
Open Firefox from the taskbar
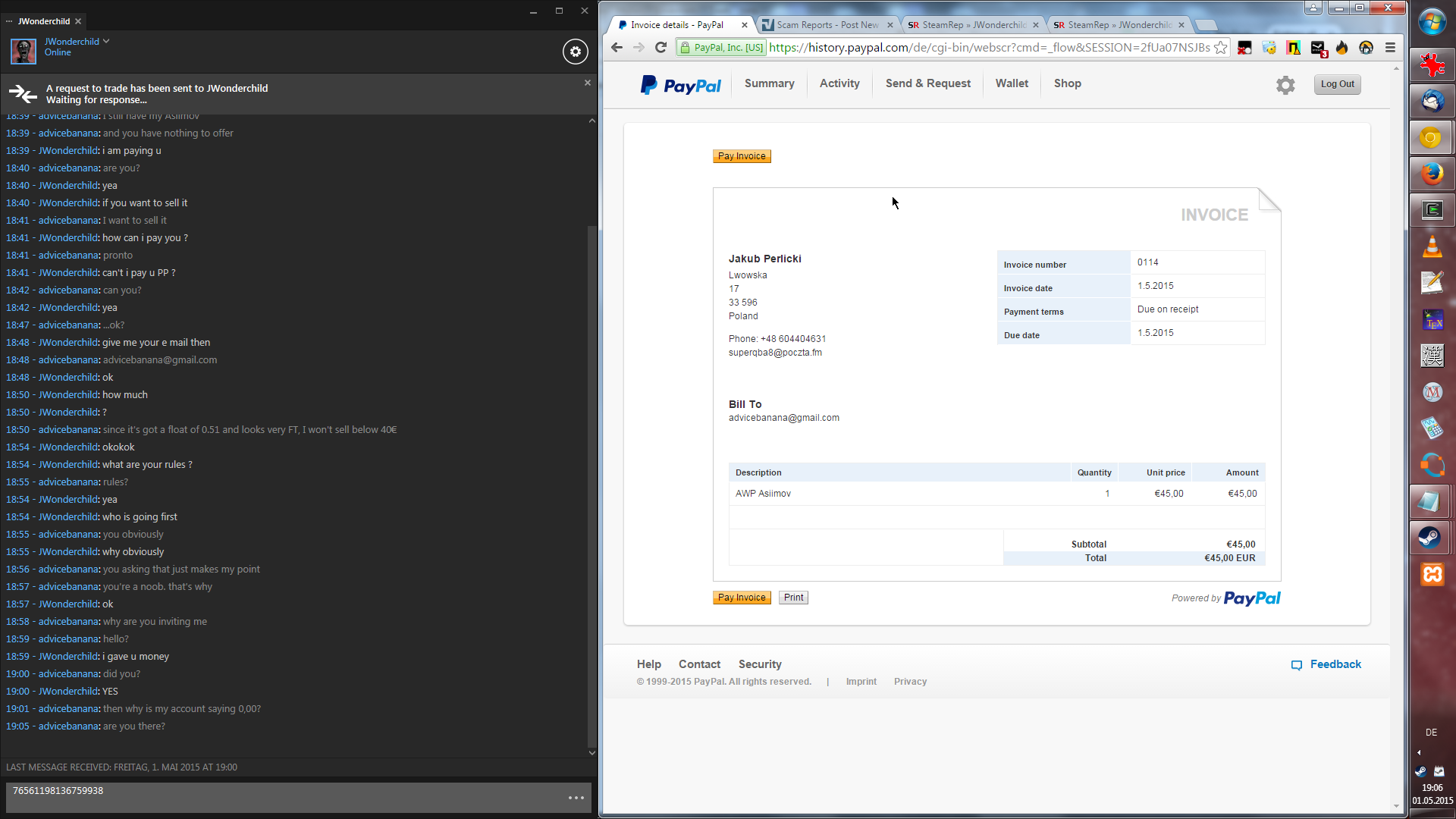(1432, 174)
